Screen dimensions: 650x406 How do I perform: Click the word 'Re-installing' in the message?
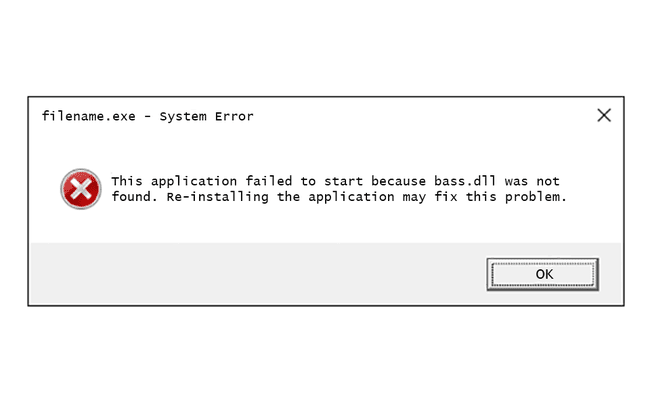coord(218,197)
